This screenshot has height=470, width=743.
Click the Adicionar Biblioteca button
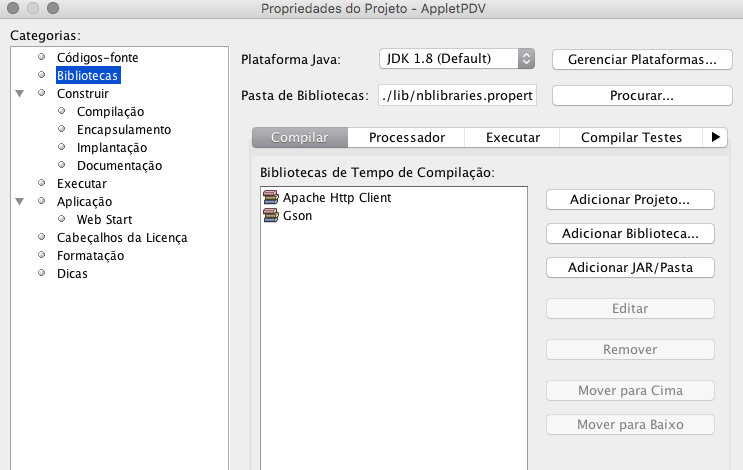tap(630, 234)
